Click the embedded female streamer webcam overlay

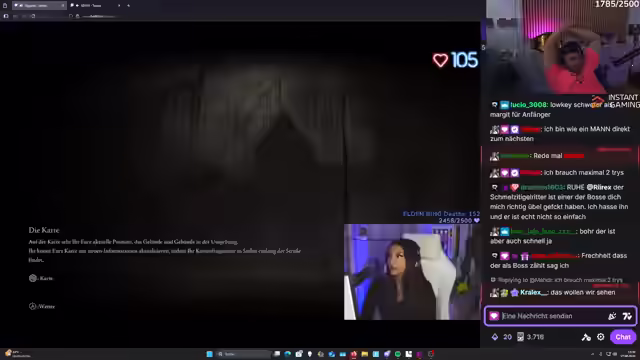[x=412, y=272]
